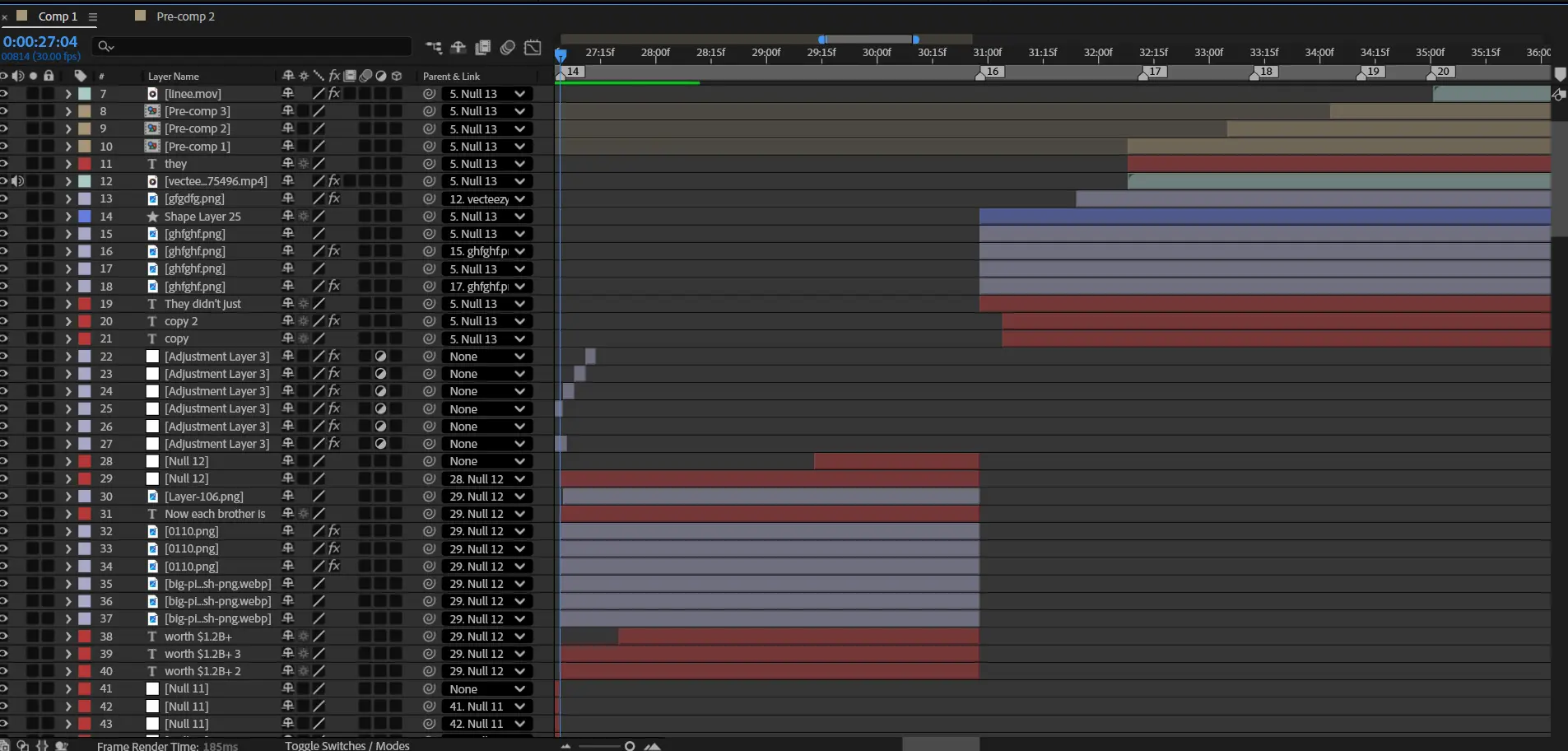Enable the Motion Blur toolbar button
The width and height of the screenshot is (1568, 751).
click(508, 48)
